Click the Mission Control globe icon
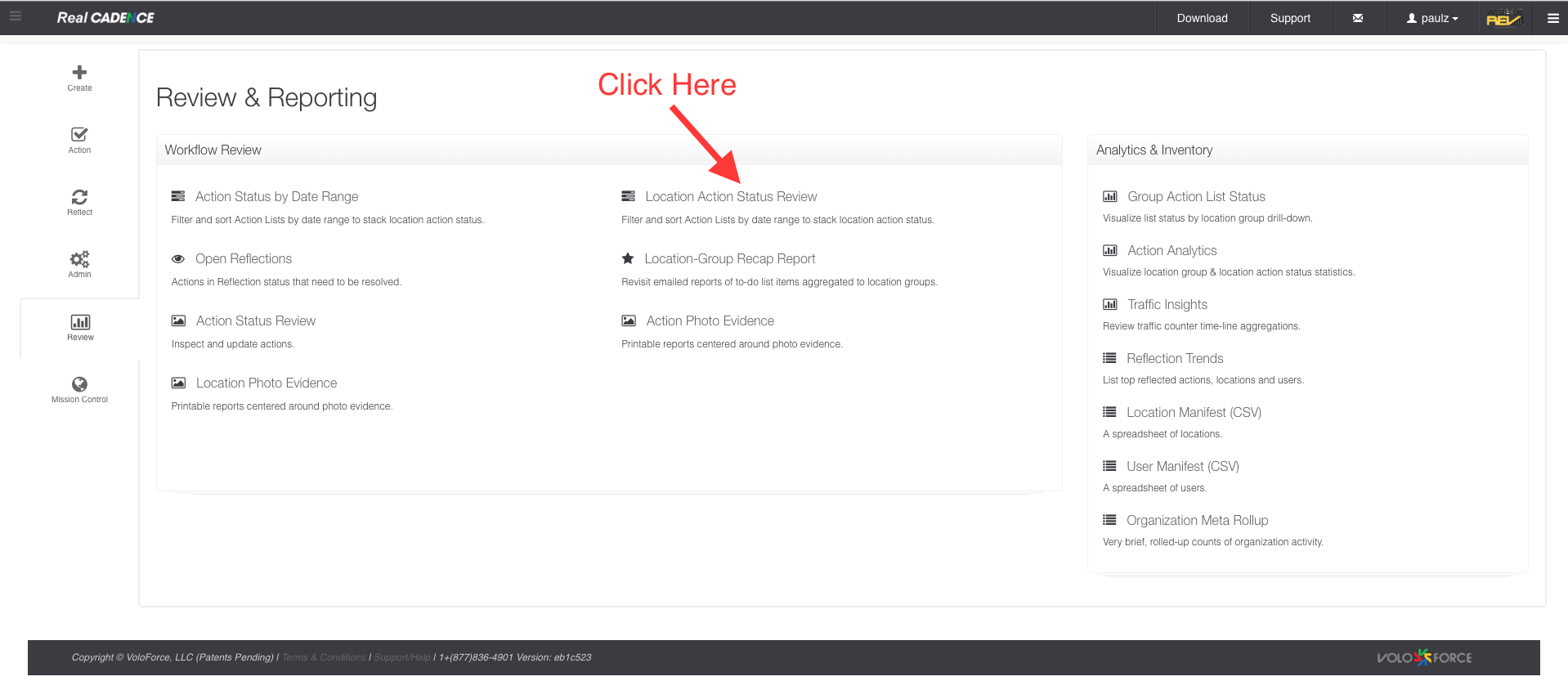The height and width of the screenshot is (681, 1568). click(x=79, y=384)
